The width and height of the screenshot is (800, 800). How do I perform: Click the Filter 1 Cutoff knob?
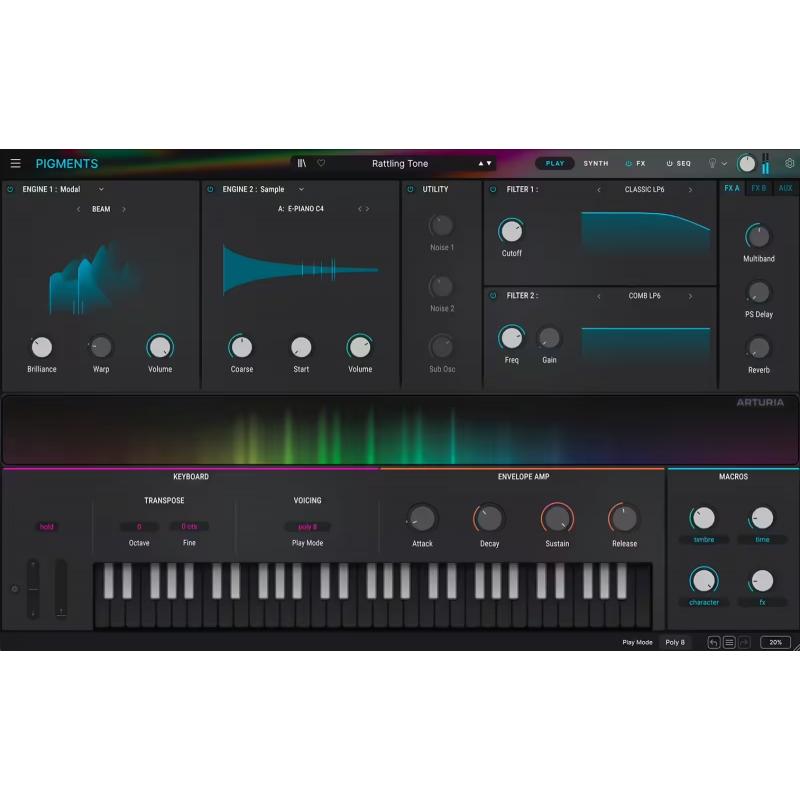pyautogui.click(x=511, y=231)
